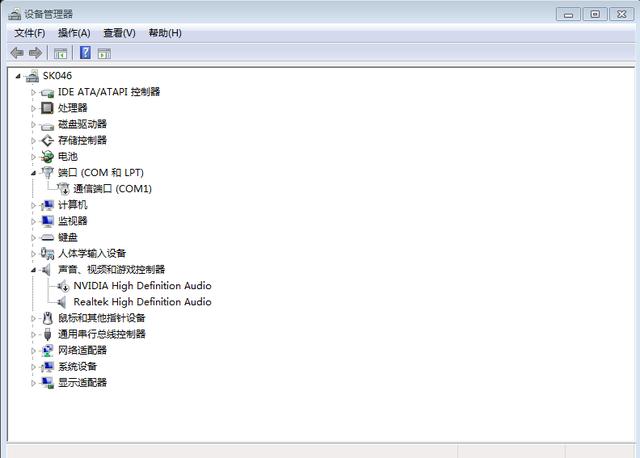Open the 文件(F) menu

coord(30,33)
